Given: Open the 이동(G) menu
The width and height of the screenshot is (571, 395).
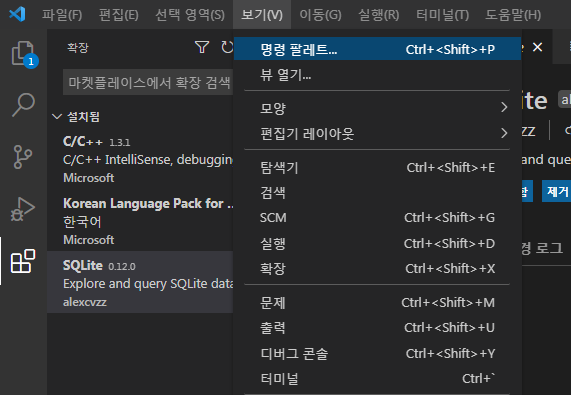Looking at the screenshot, I should [x=320, y=15].
